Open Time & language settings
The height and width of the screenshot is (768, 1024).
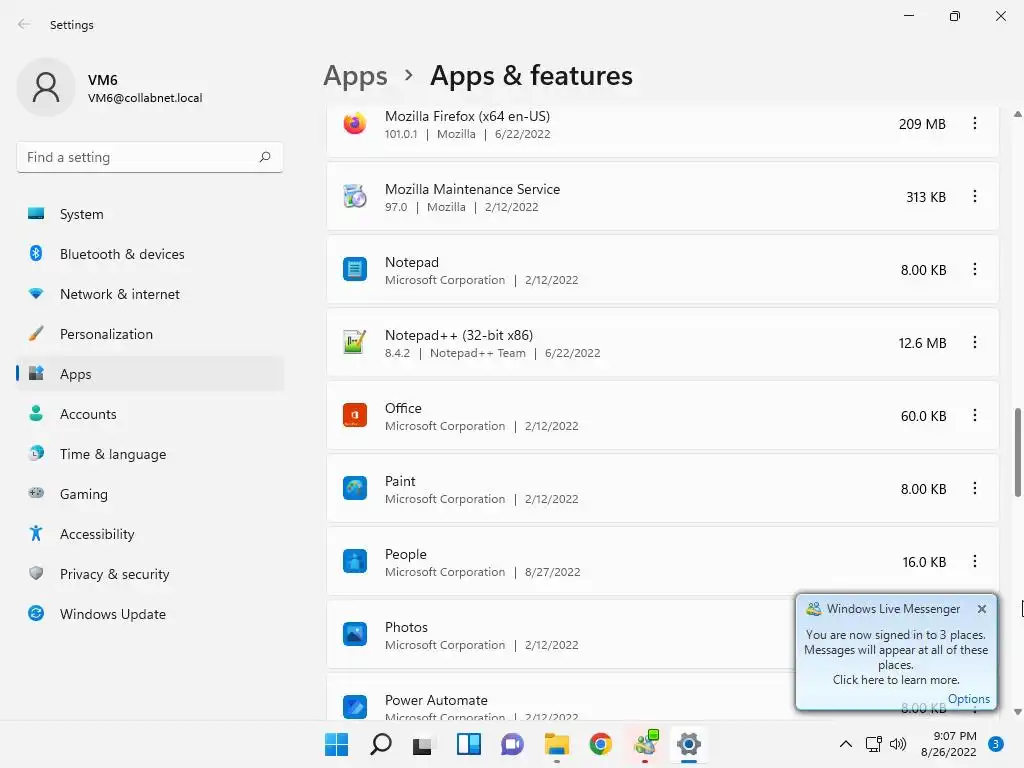click(x=150, y=454)
